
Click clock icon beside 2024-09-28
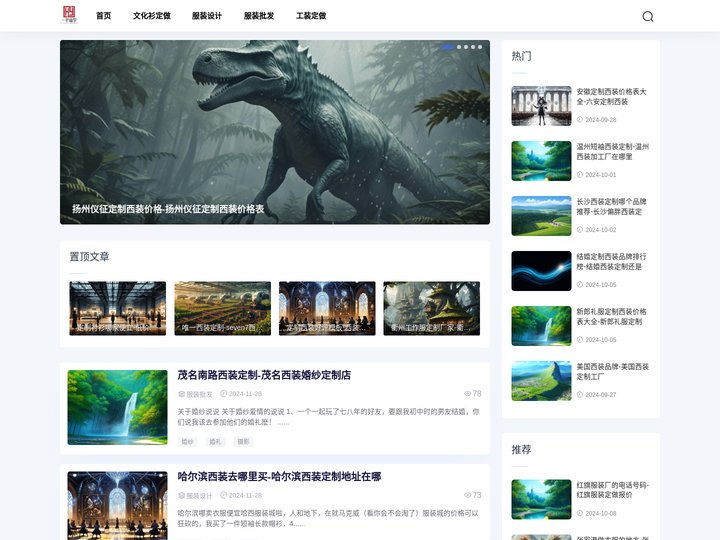(580, 119)
